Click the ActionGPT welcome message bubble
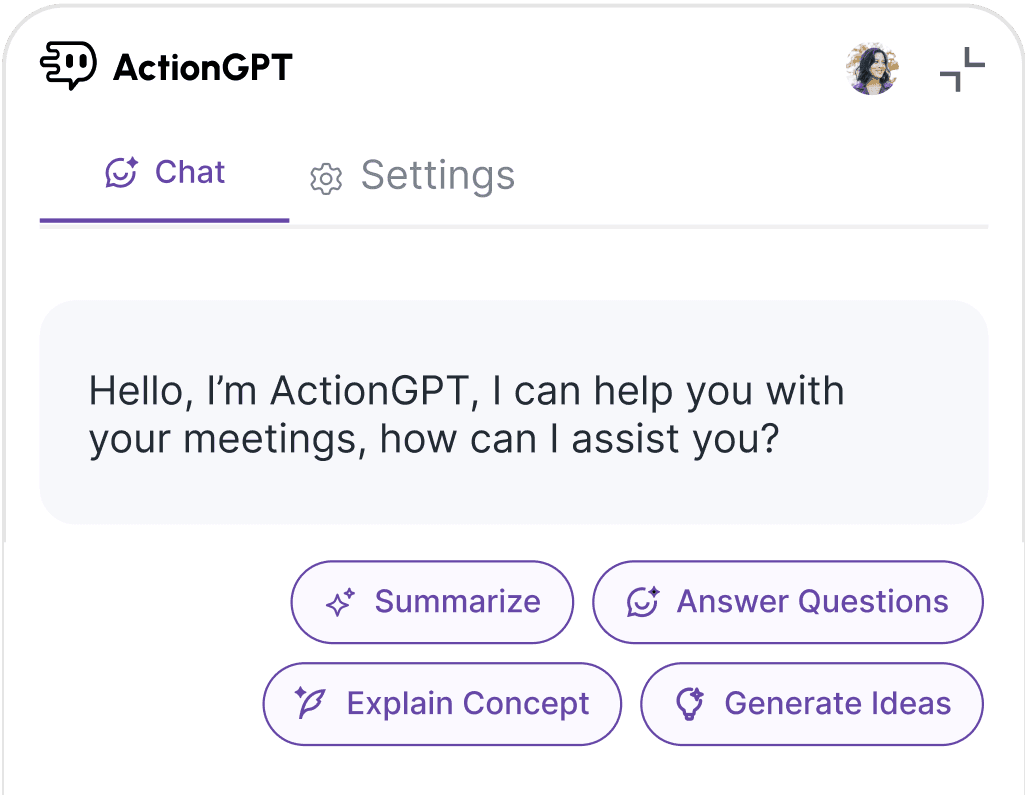The image size is (1025, 795). tap(512, 412)
